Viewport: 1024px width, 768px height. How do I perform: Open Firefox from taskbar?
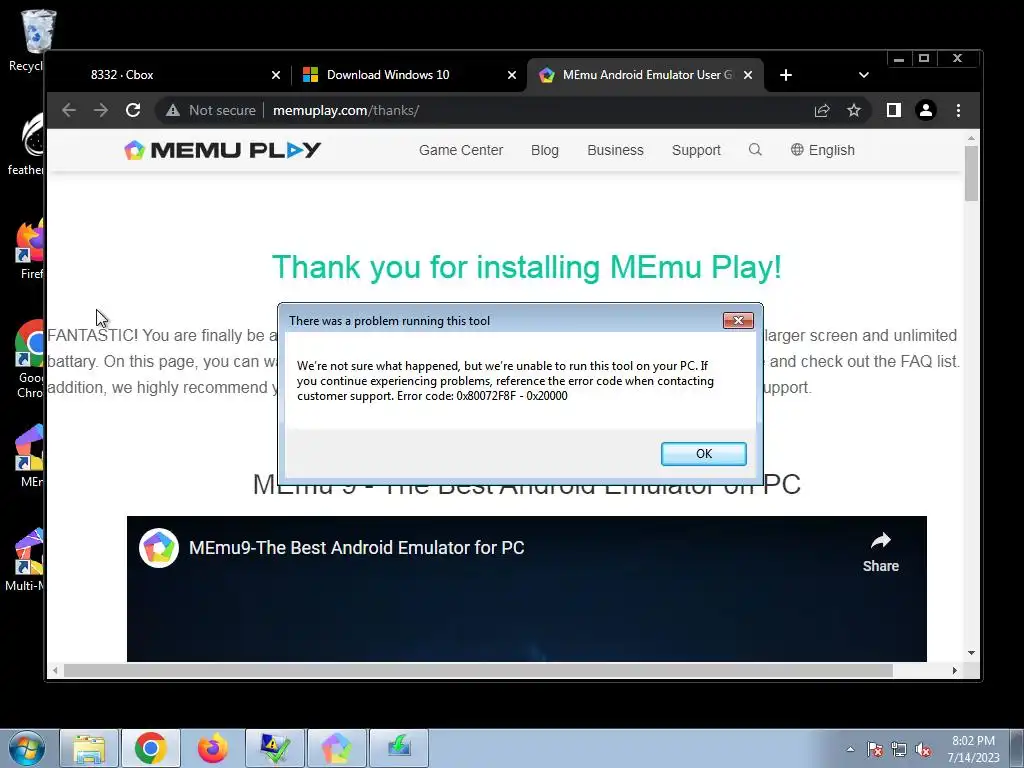[x=213, y=748]
